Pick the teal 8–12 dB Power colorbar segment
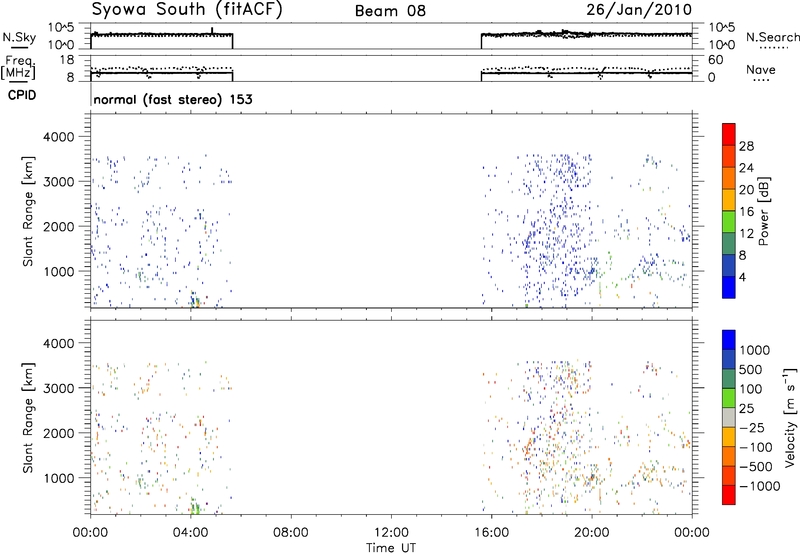800x554 pixels. click(x=729, y=243)
